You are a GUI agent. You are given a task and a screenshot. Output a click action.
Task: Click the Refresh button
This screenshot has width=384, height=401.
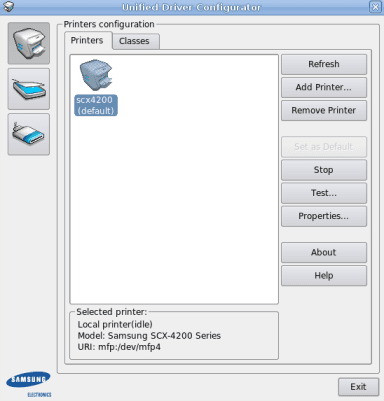pos(324,64)
